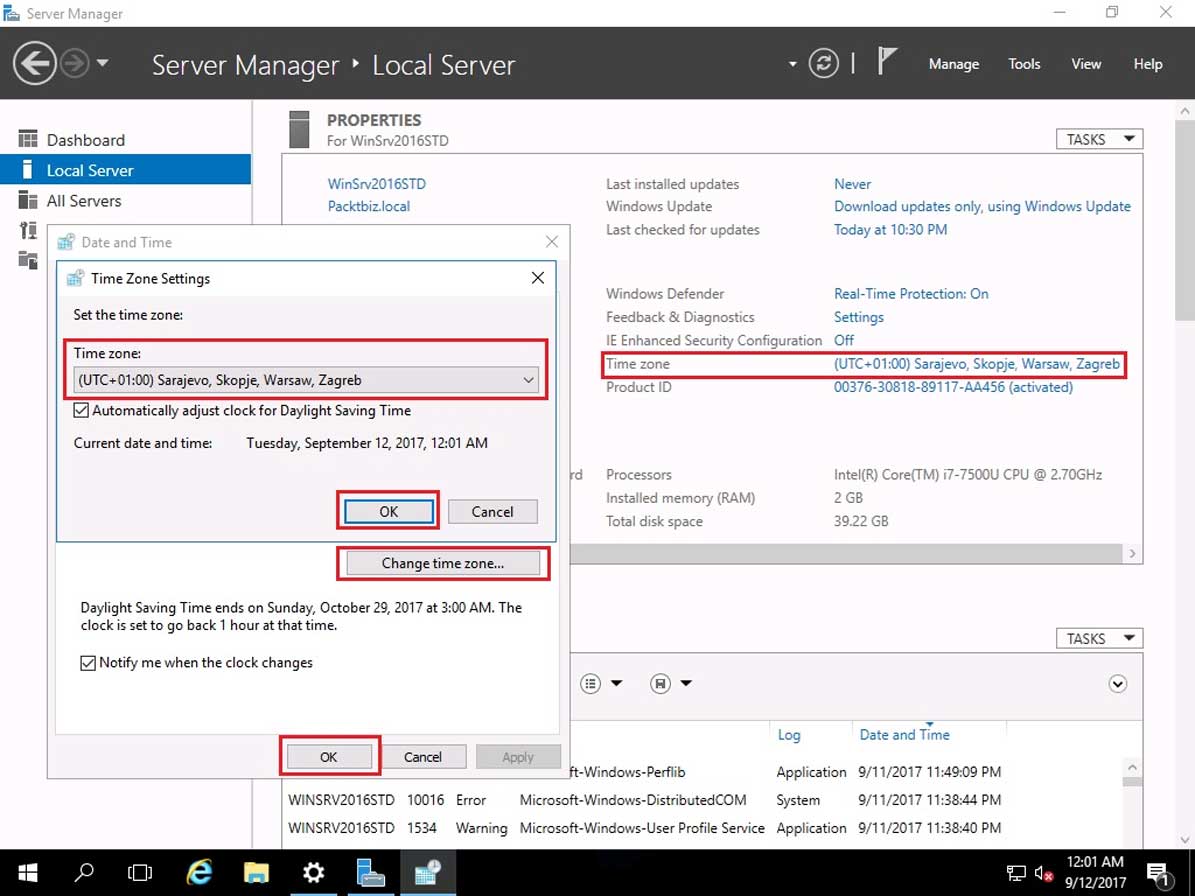Viewport: 1195px width, 896px height.
Task: Open the Properties TASKS dropdown
Action: click(x=1098, y=139)
